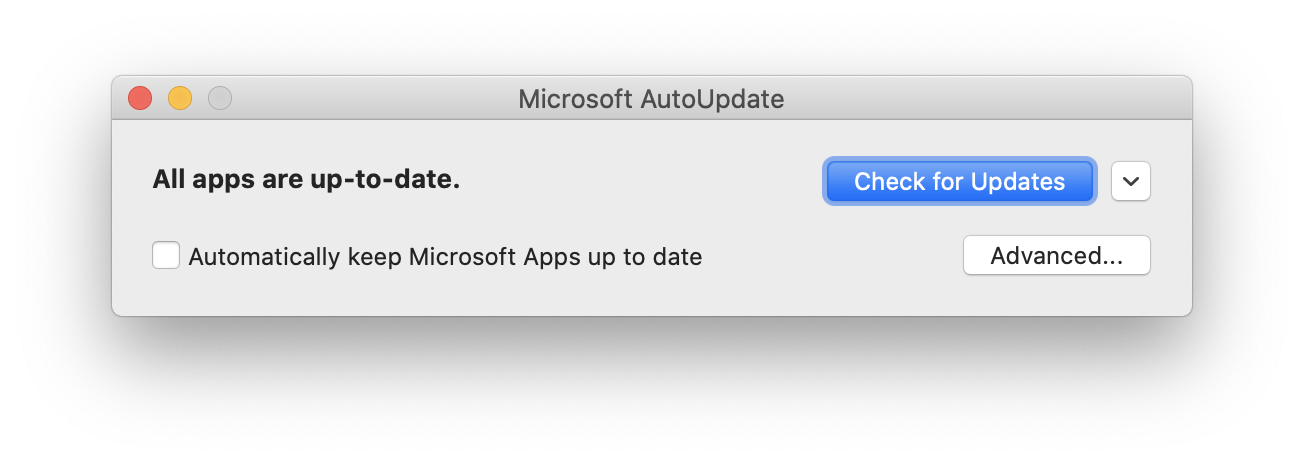Click the greyed-out zoom window button
The height and width of the screenshot is (464, 1304).
(x=220, y=98)
